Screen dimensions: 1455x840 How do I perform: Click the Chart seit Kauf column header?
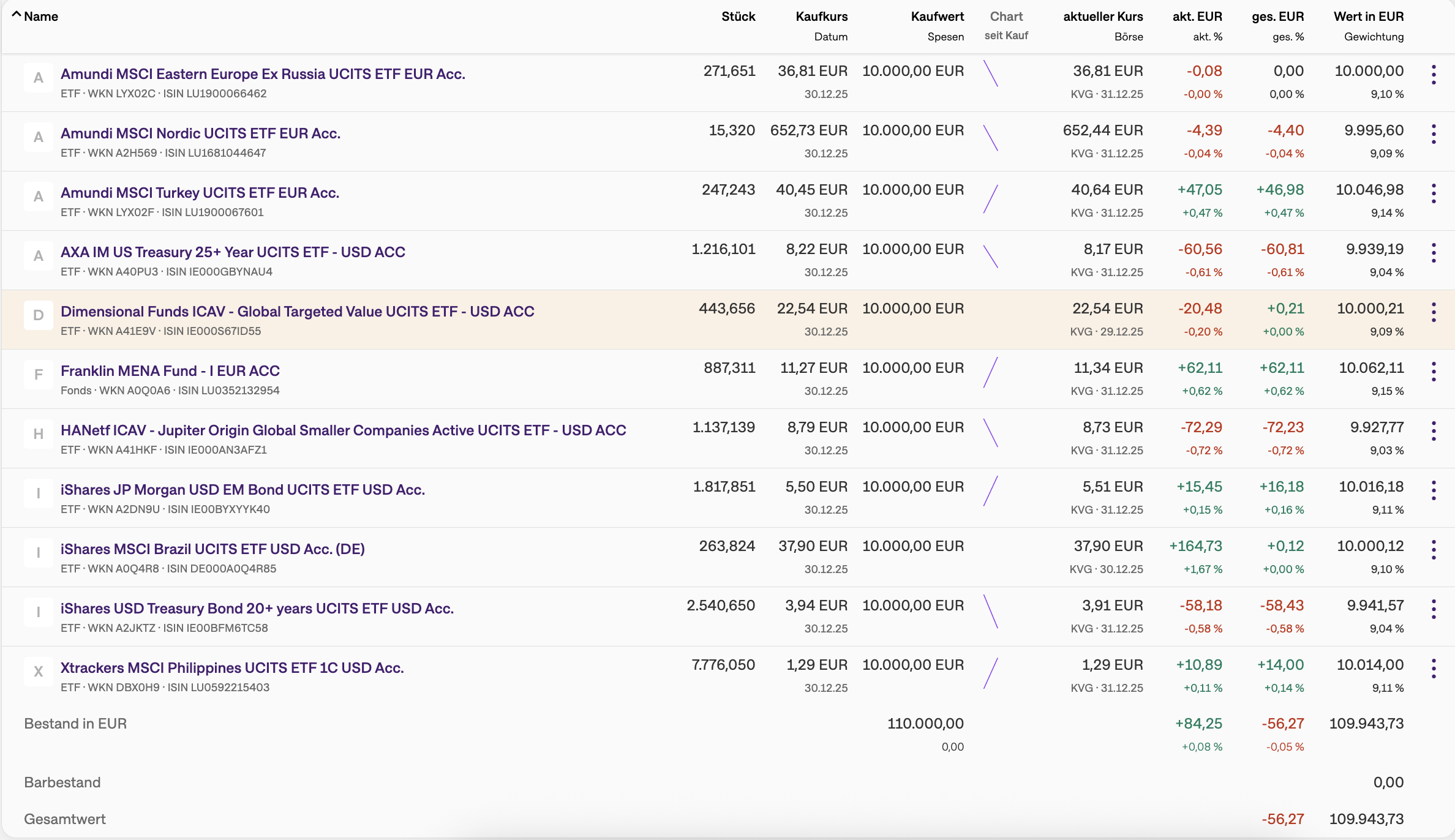(x=1006, y=17)
